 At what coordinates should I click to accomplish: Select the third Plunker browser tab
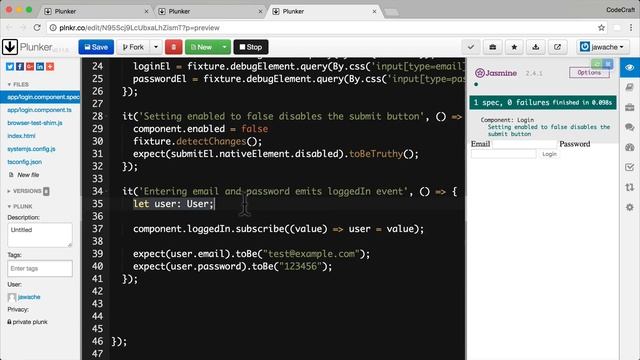point(324,11)
